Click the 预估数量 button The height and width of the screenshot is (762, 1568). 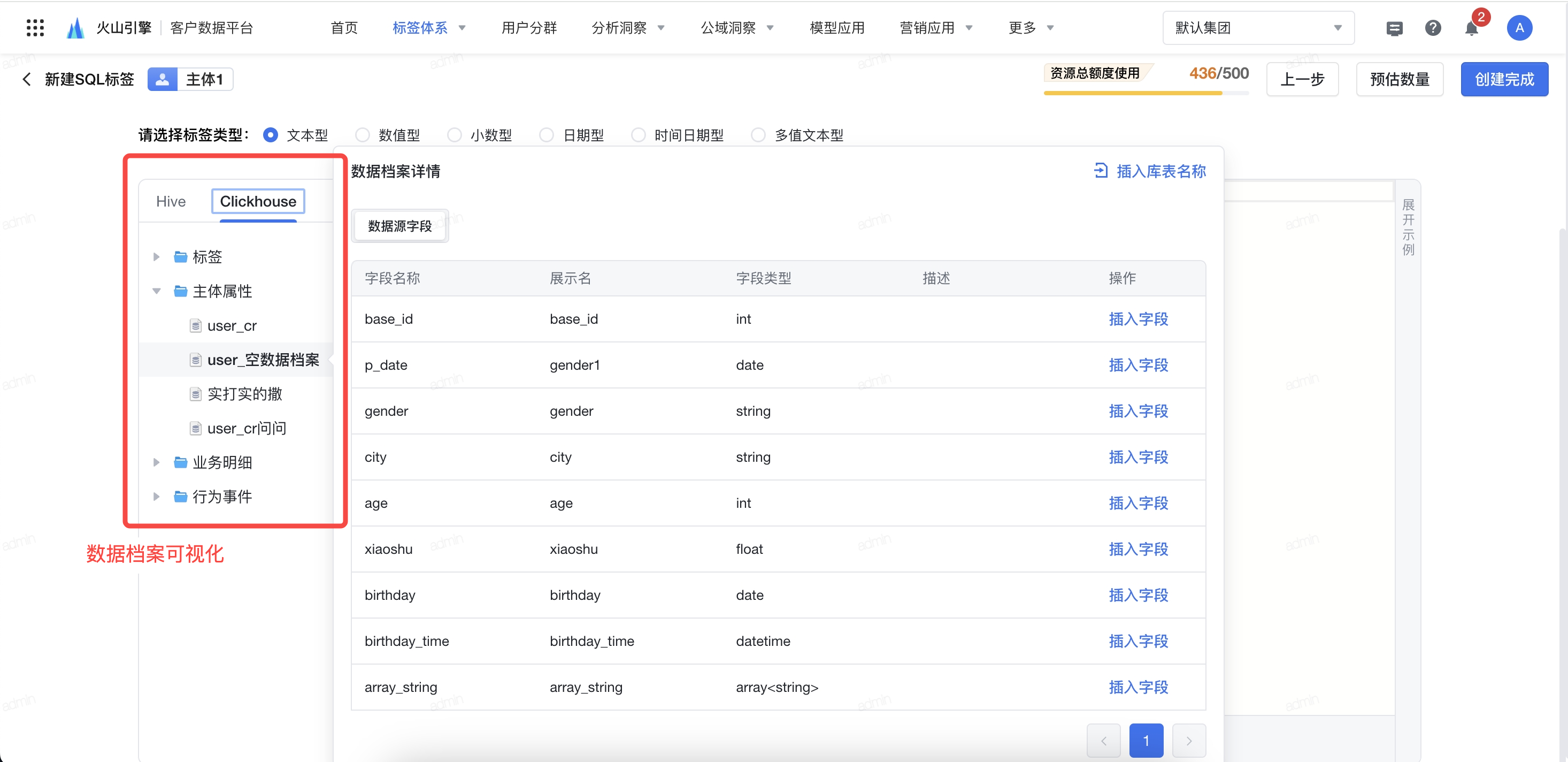1400,79
